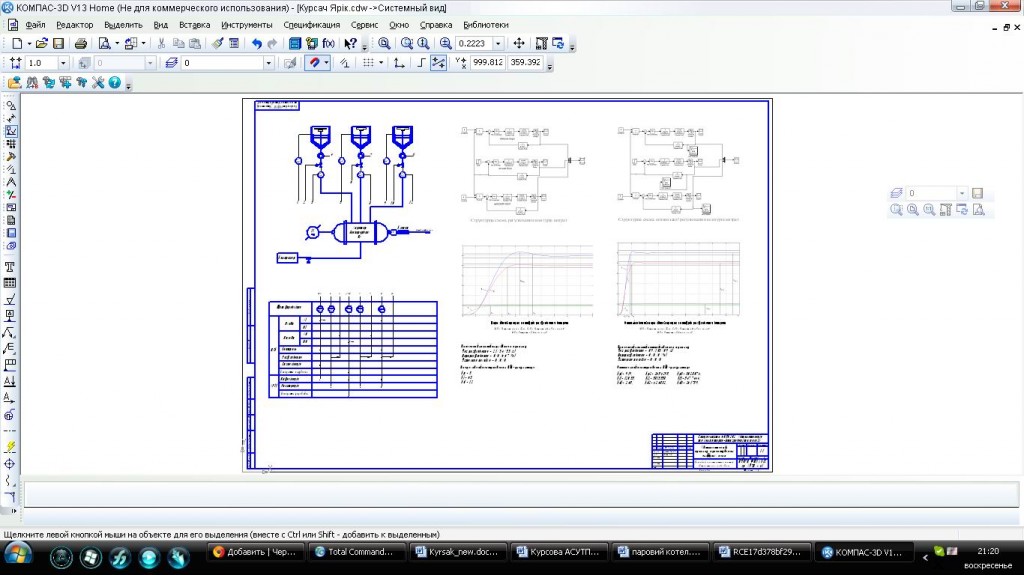Click the zoom scale input 0.2223
This screenshot has width=1024, height=575.
(x=474, y=44)
